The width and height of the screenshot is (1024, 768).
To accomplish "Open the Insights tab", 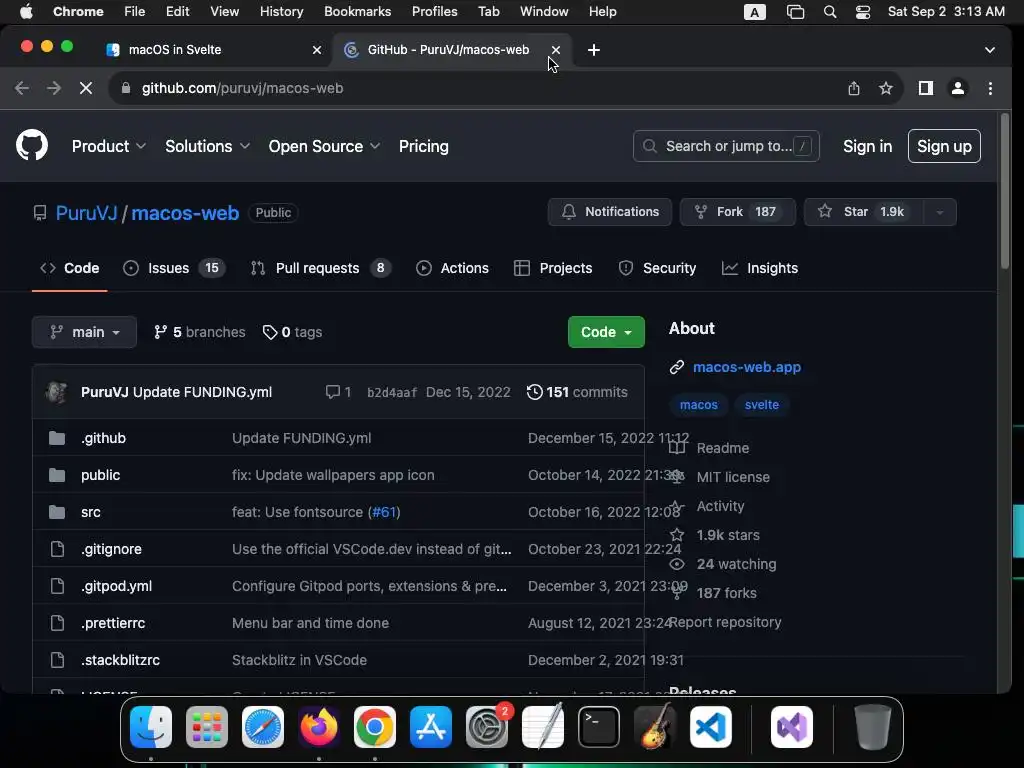I will 760,268.
